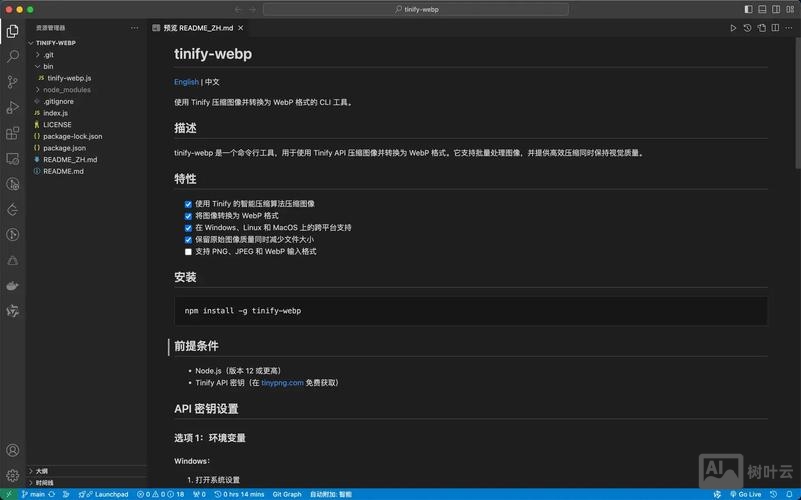Uncheck '使用 Tinify 的智能压缩算法压缩图像' checkbox
This screenshot has height=500, width=801.
point(188,204)
